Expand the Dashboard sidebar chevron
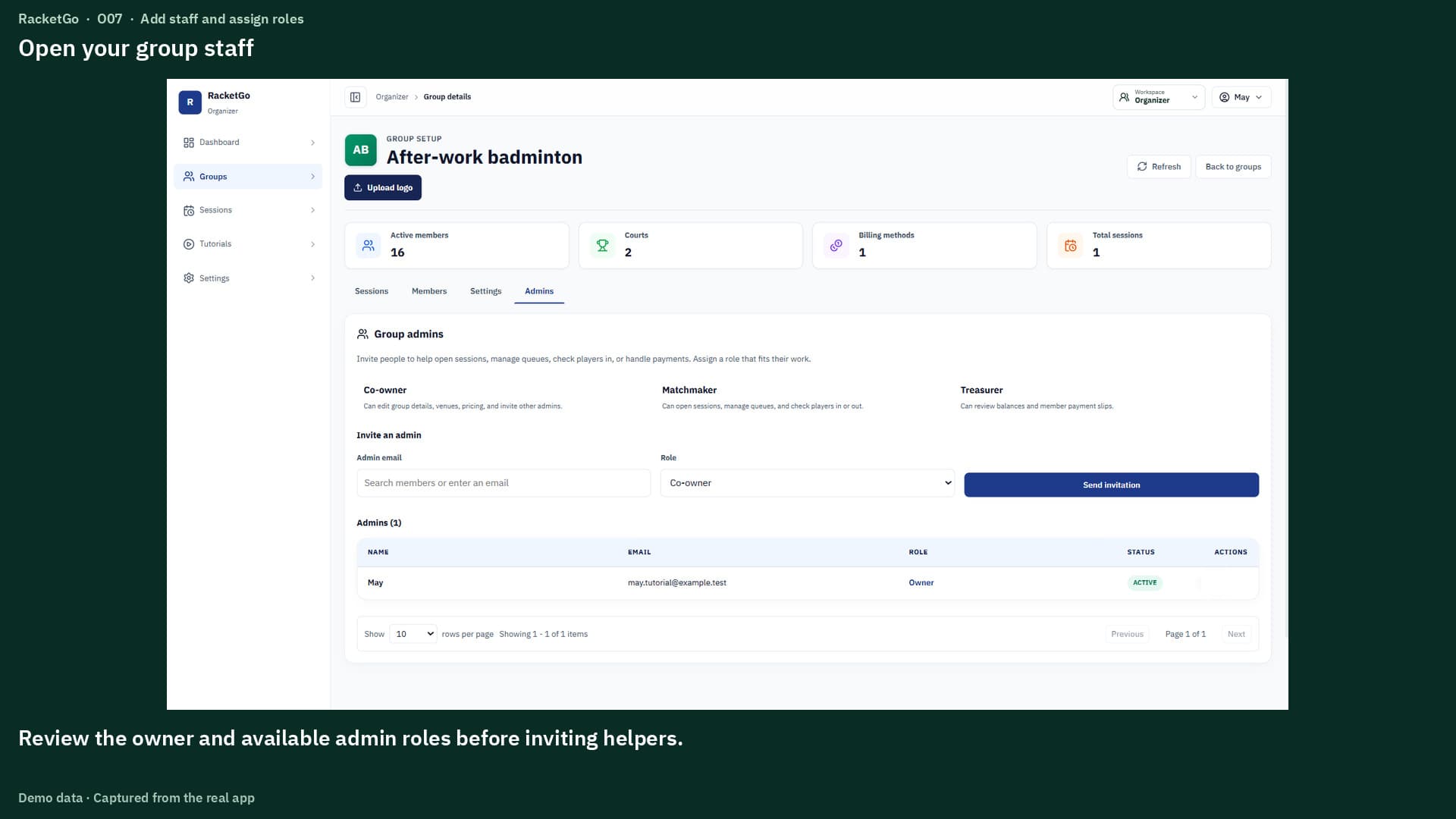 tap(312, 143)
